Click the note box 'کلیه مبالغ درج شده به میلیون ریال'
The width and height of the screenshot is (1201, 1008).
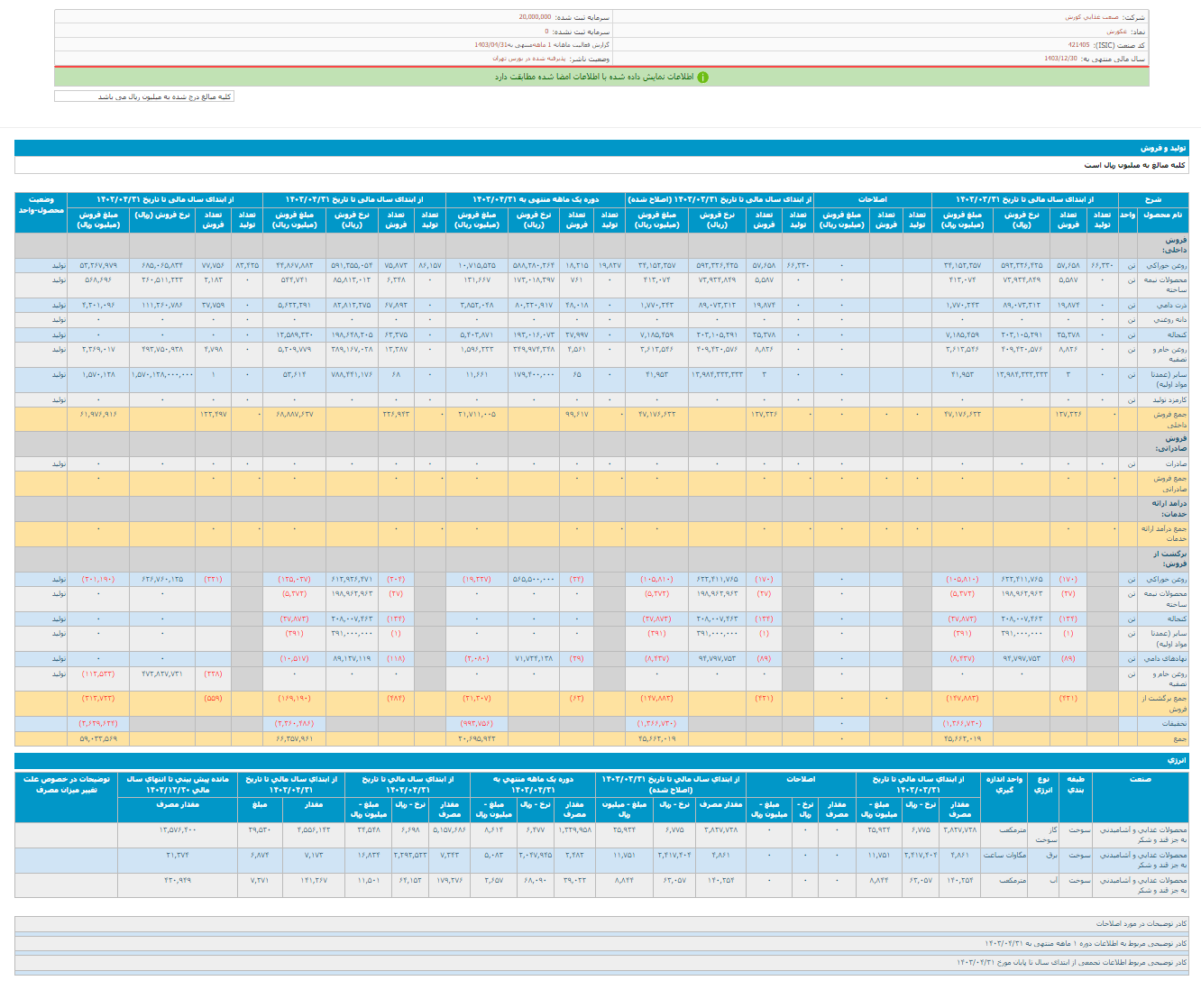click(x=144, y=96)
